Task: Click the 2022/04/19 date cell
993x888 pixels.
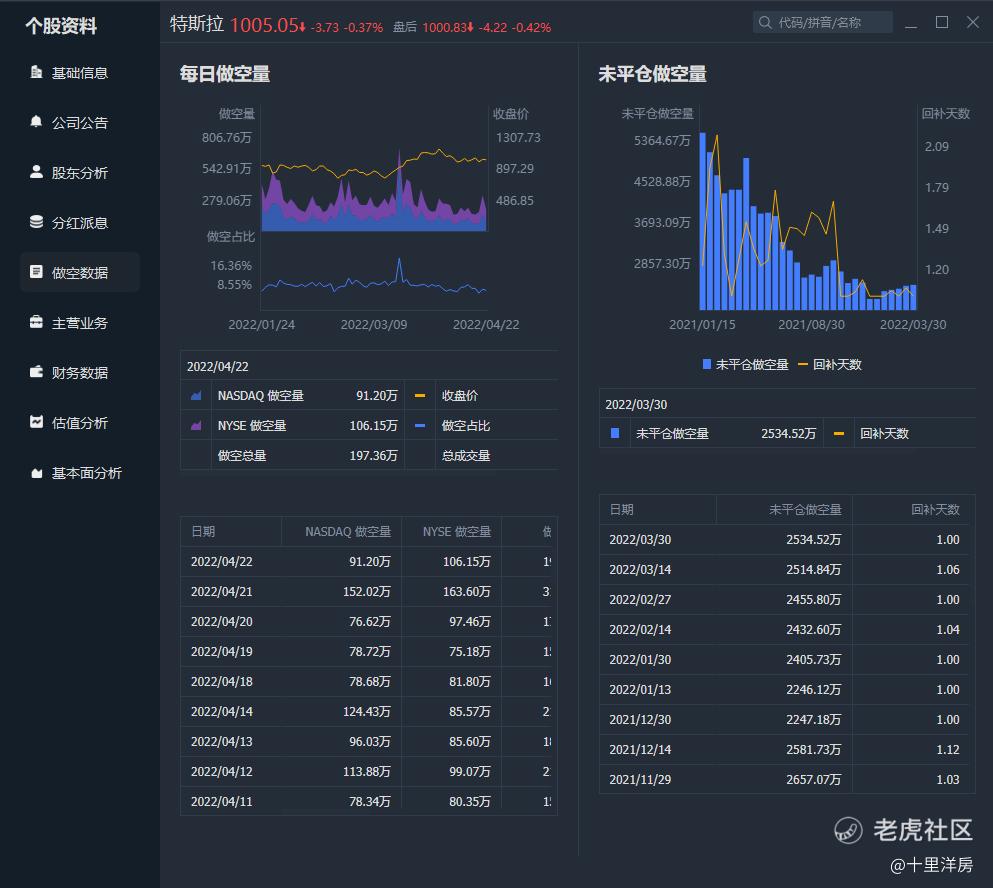Action: [x=222, y=652]
